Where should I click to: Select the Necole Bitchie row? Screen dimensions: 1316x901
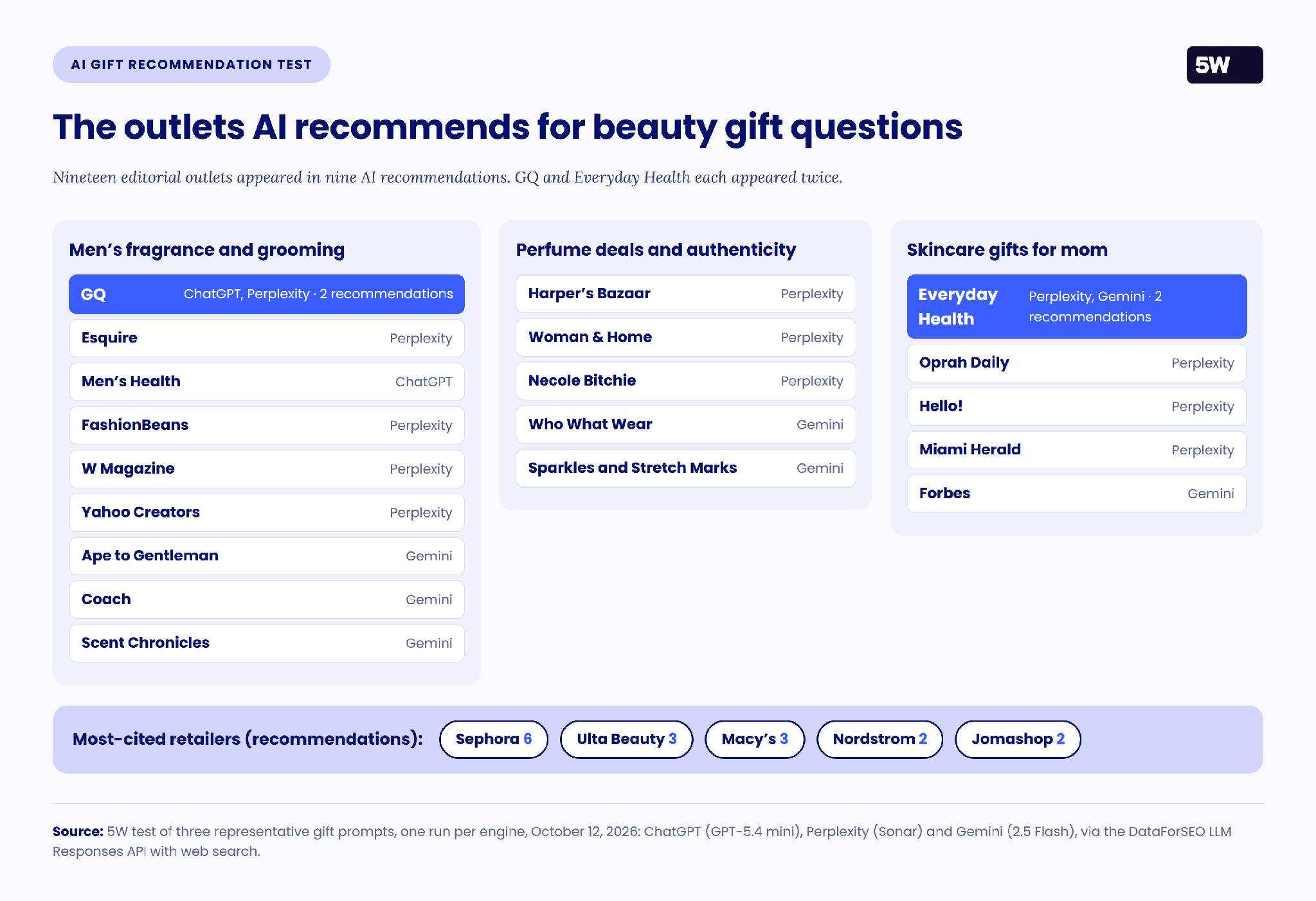686,381
